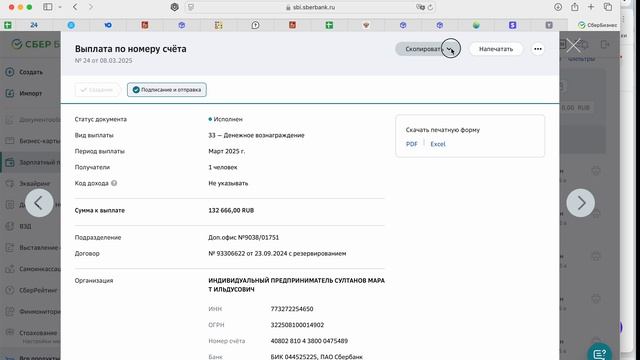Click the Сбер logo in header
Viewport: 640px width, 360px height.
click(36, 44)
